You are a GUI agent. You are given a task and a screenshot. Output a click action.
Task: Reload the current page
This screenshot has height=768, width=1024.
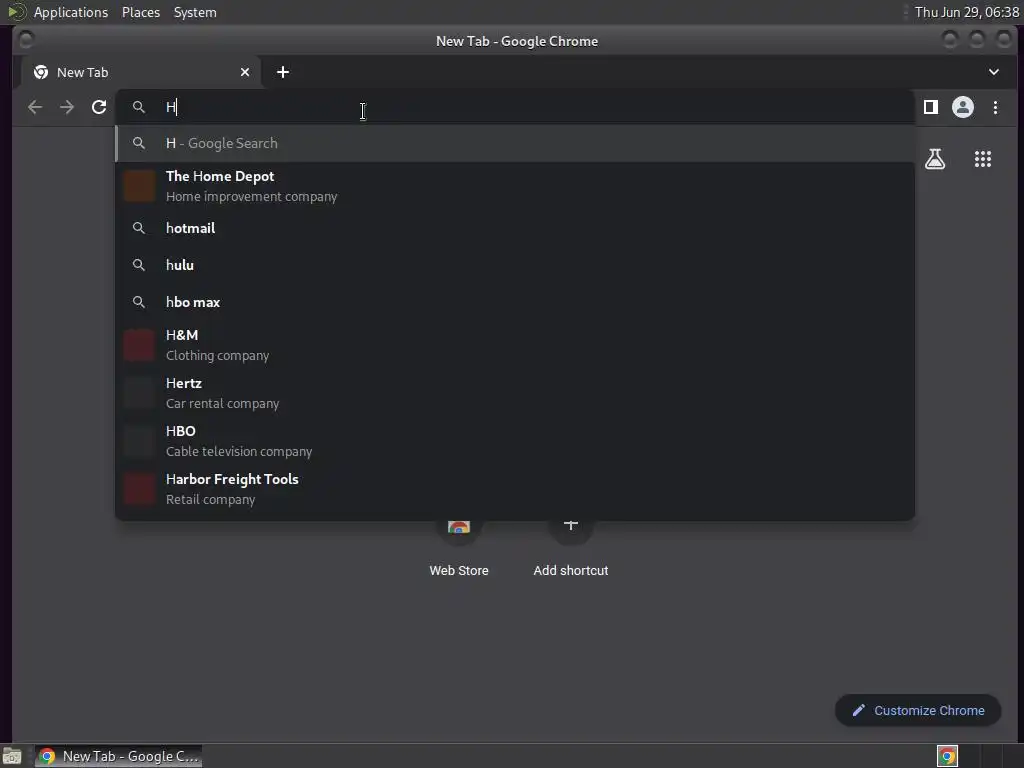[99, 107]
